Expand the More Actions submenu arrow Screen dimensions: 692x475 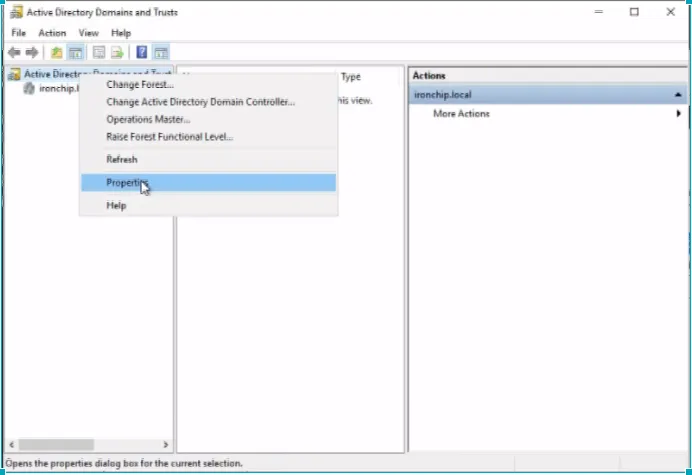click(678, 114)
